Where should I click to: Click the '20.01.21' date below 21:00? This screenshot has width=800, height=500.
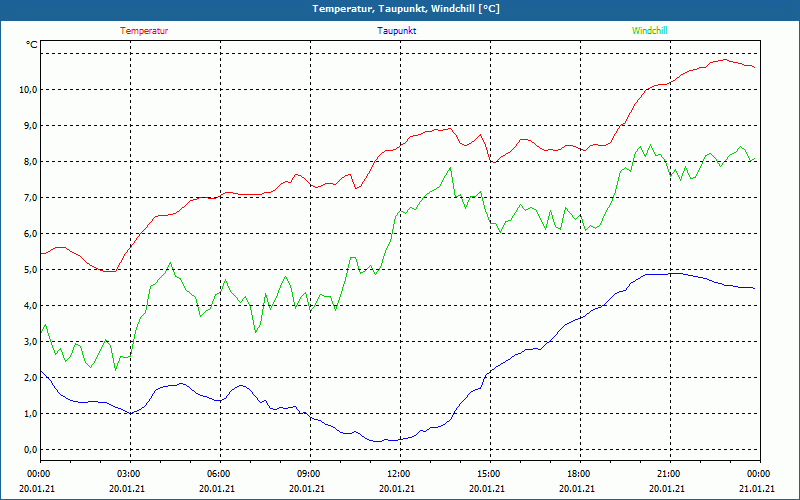pos(666,488)
